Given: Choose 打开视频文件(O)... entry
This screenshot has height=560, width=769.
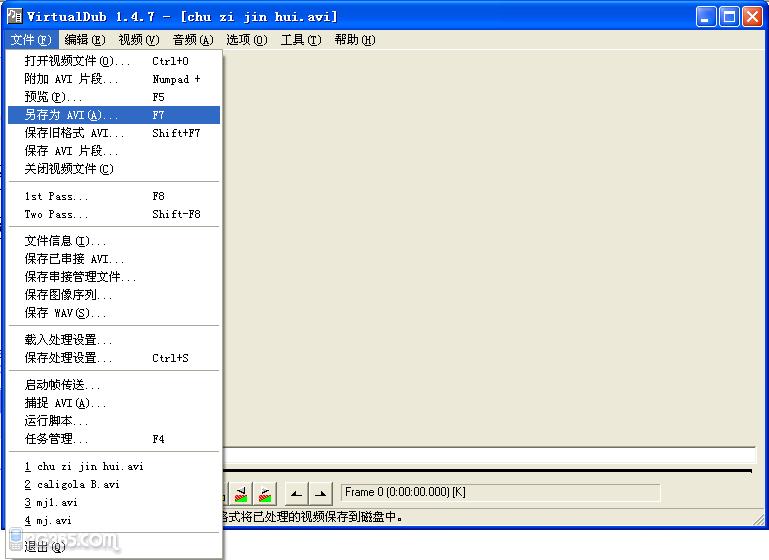Looking at the screenshot, I should (x=114, y=61).
